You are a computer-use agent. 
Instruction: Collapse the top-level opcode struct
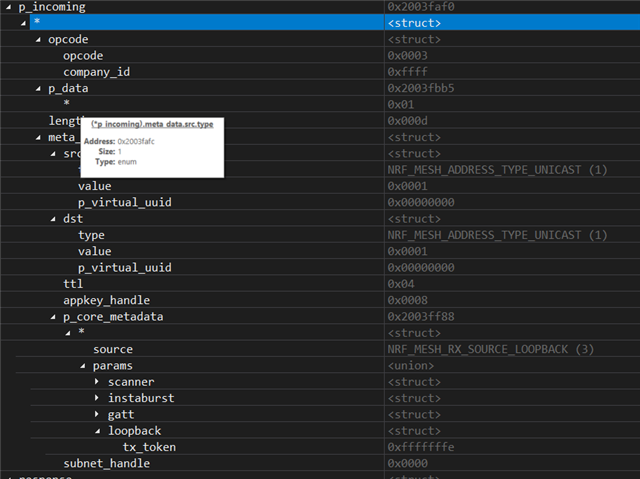38,39
